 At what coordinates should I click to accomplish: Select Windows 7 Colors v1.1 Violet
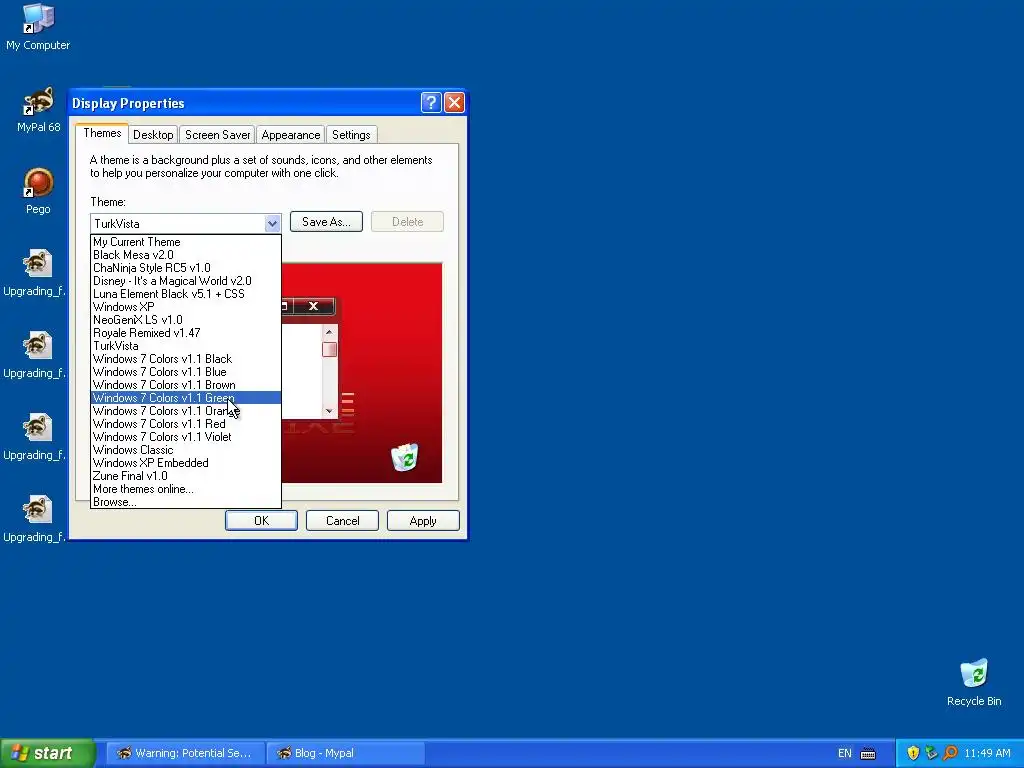click(x=185, y=437)
